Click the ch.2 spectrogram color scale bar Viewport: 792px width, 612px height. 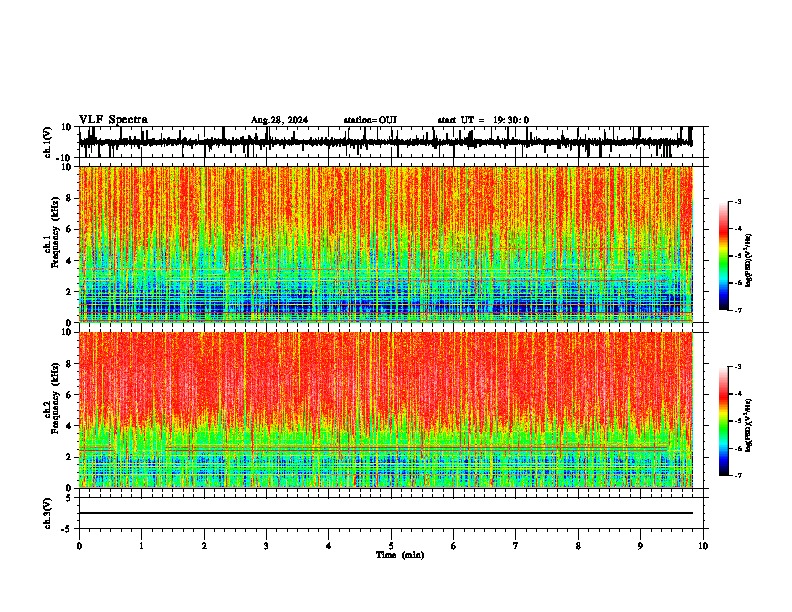click(x=724, y=421)
